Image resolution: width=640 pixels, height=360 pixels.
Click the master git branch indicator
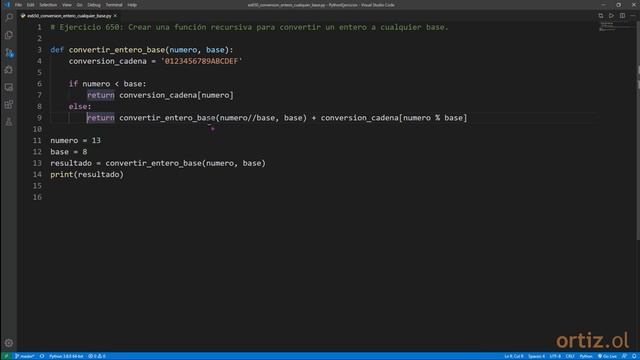tap(24, 356)
